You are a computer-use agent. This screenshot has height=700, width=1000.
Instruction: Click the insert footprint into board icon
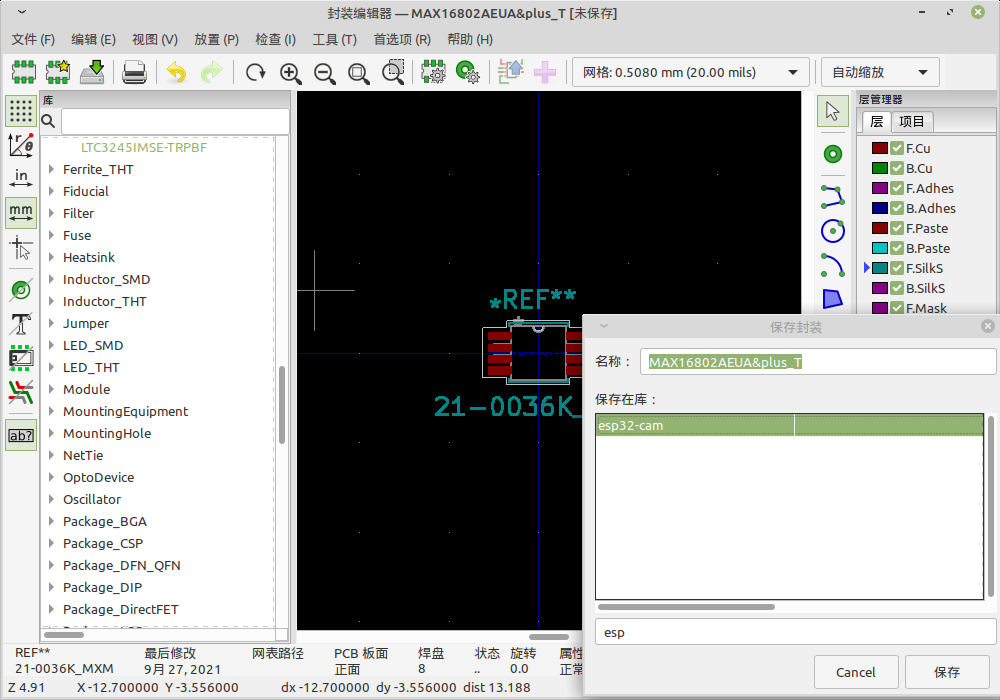click(x=545, y=72)
